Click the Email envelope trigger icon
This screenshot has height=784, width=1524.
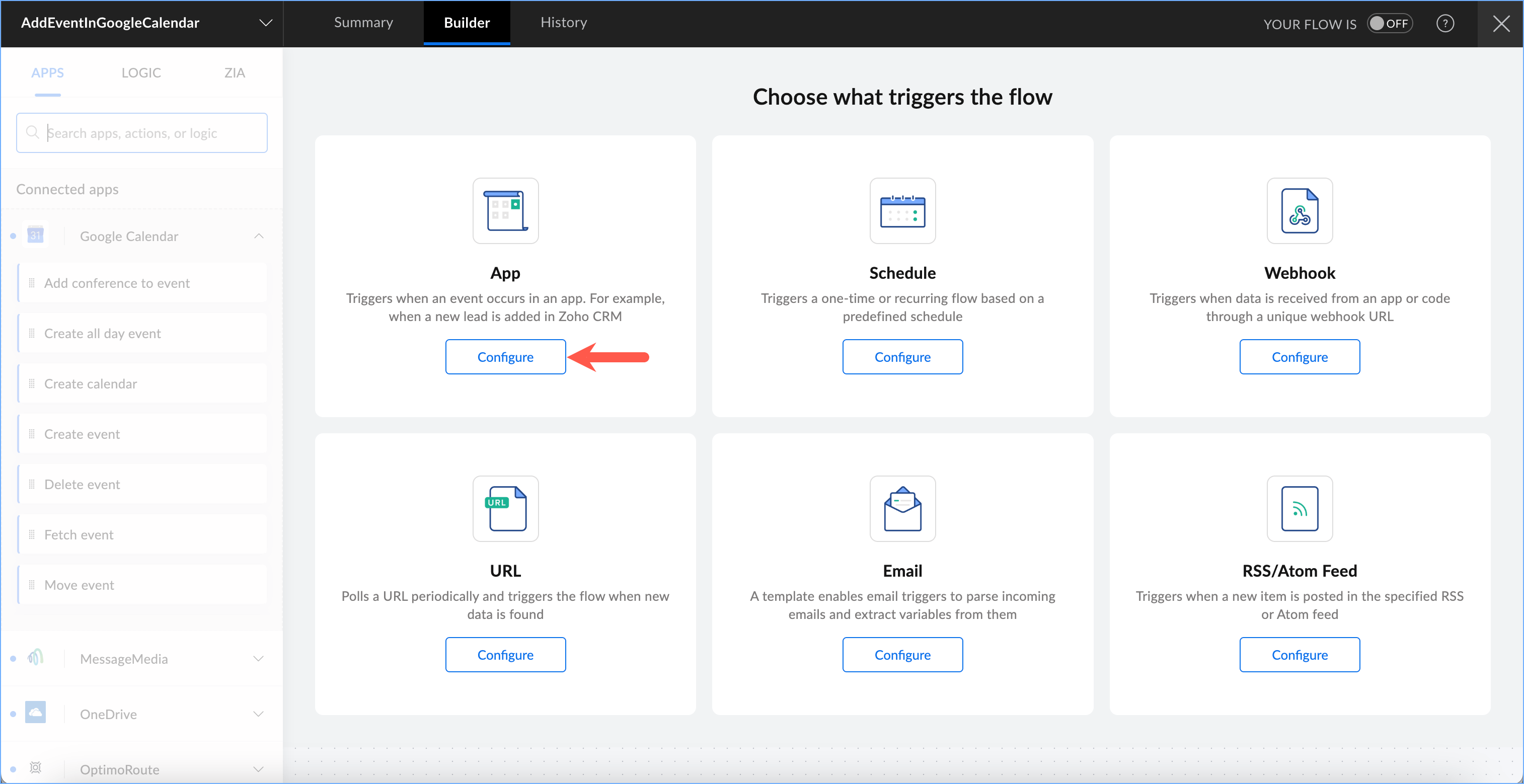click(x=902, y=508)
